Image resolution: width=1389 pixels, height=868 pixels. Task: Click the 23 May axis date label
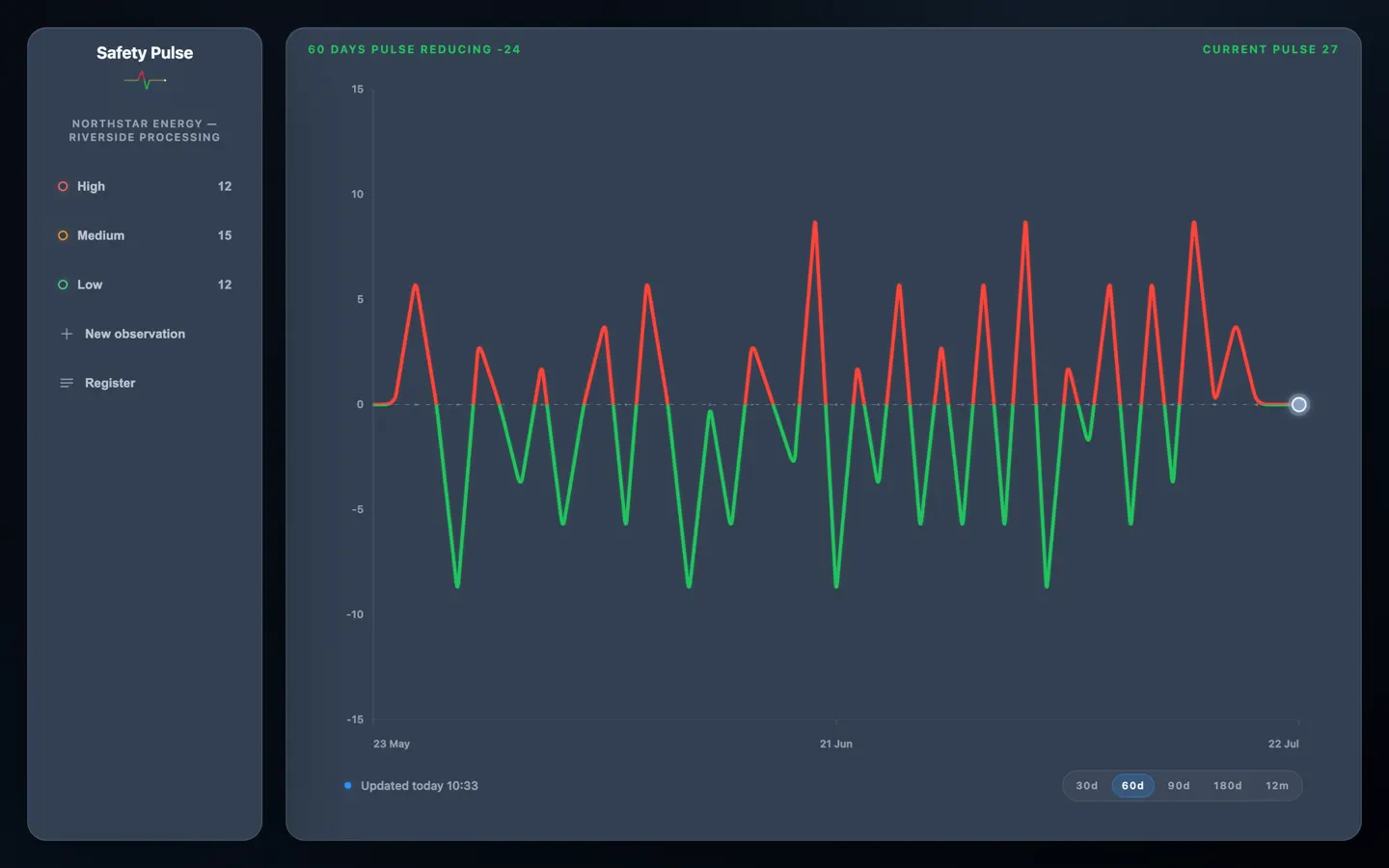tap(392, 744)
